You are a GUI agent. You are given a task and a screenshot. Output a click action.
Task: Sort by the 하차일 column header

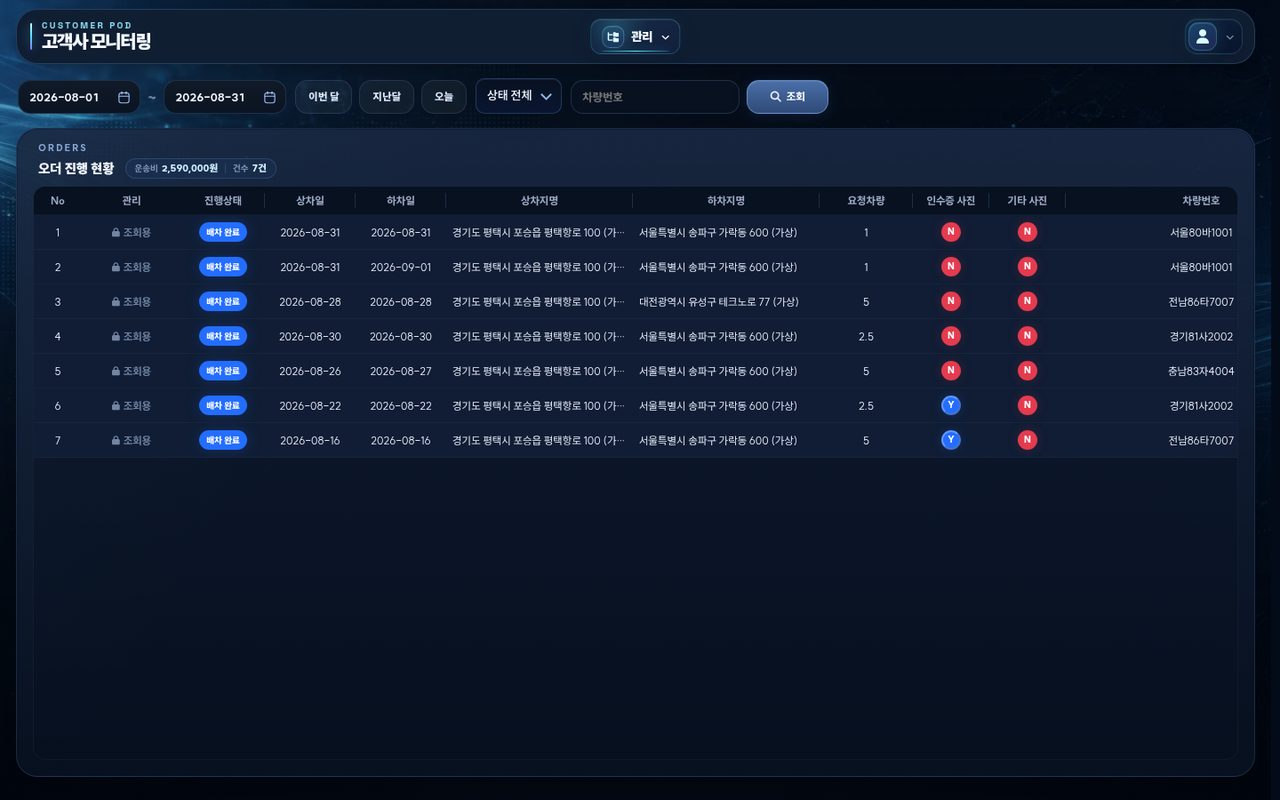(401, 201)
